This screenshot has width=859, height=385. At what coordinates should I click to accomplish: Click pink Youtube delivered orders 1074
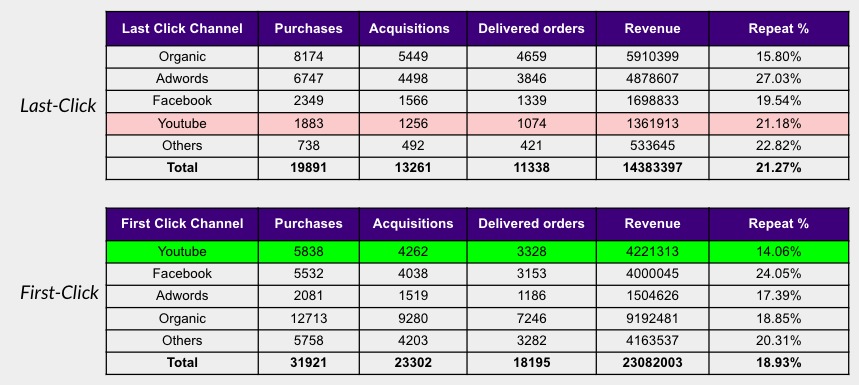531,124
